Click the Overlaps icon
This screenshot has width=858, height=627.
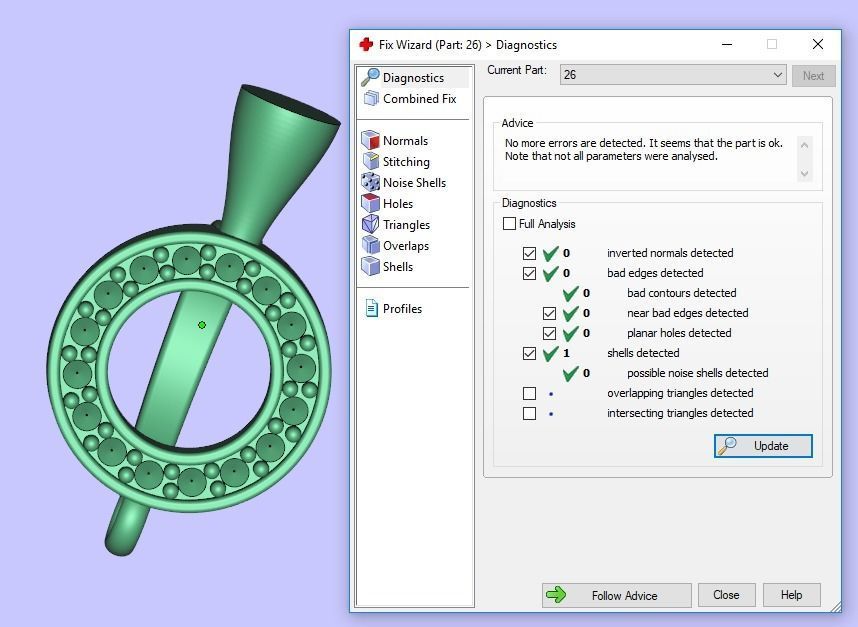click(370, 245)
